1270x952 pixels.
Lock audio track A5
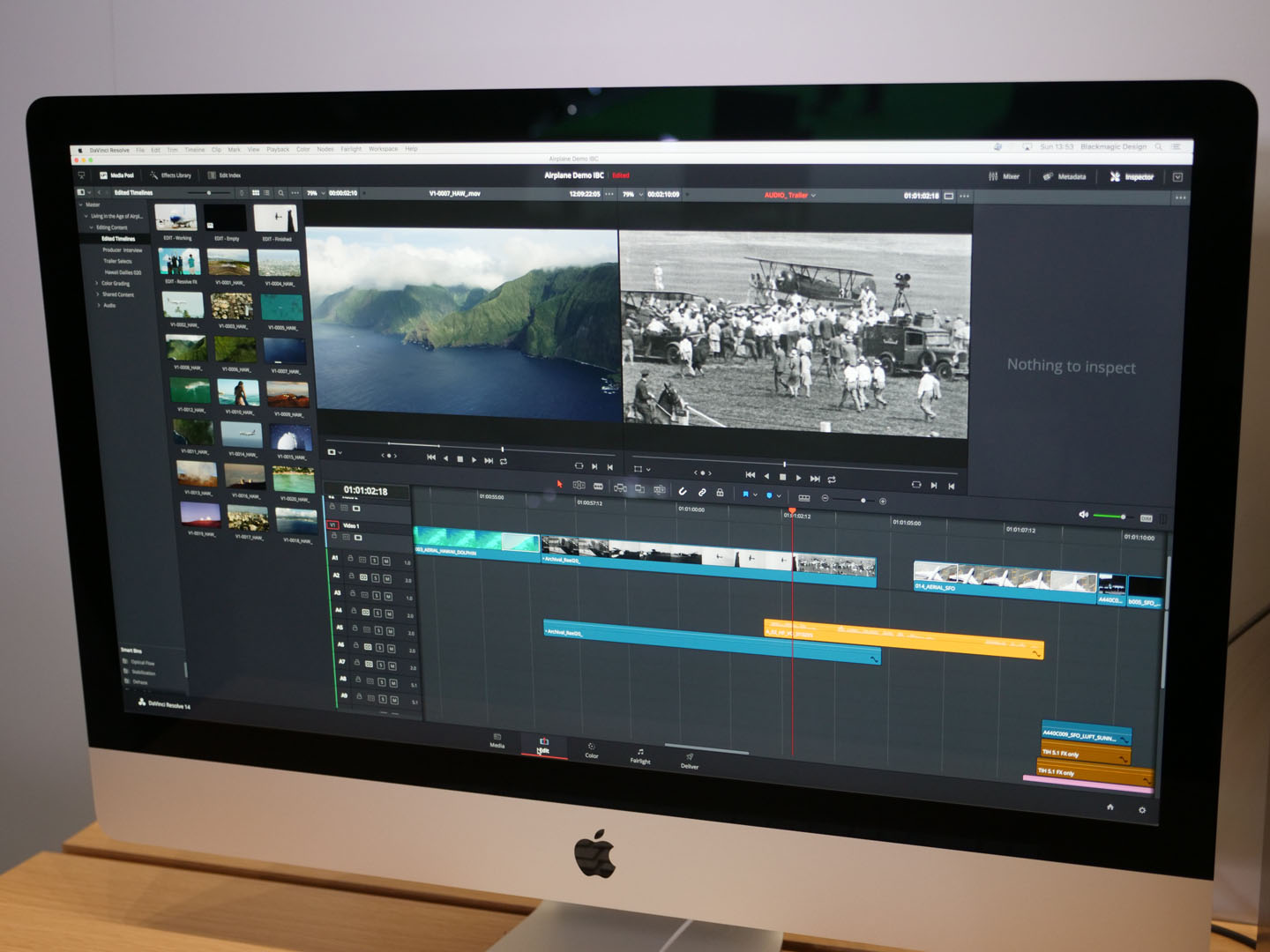click(x=355, y=628)
